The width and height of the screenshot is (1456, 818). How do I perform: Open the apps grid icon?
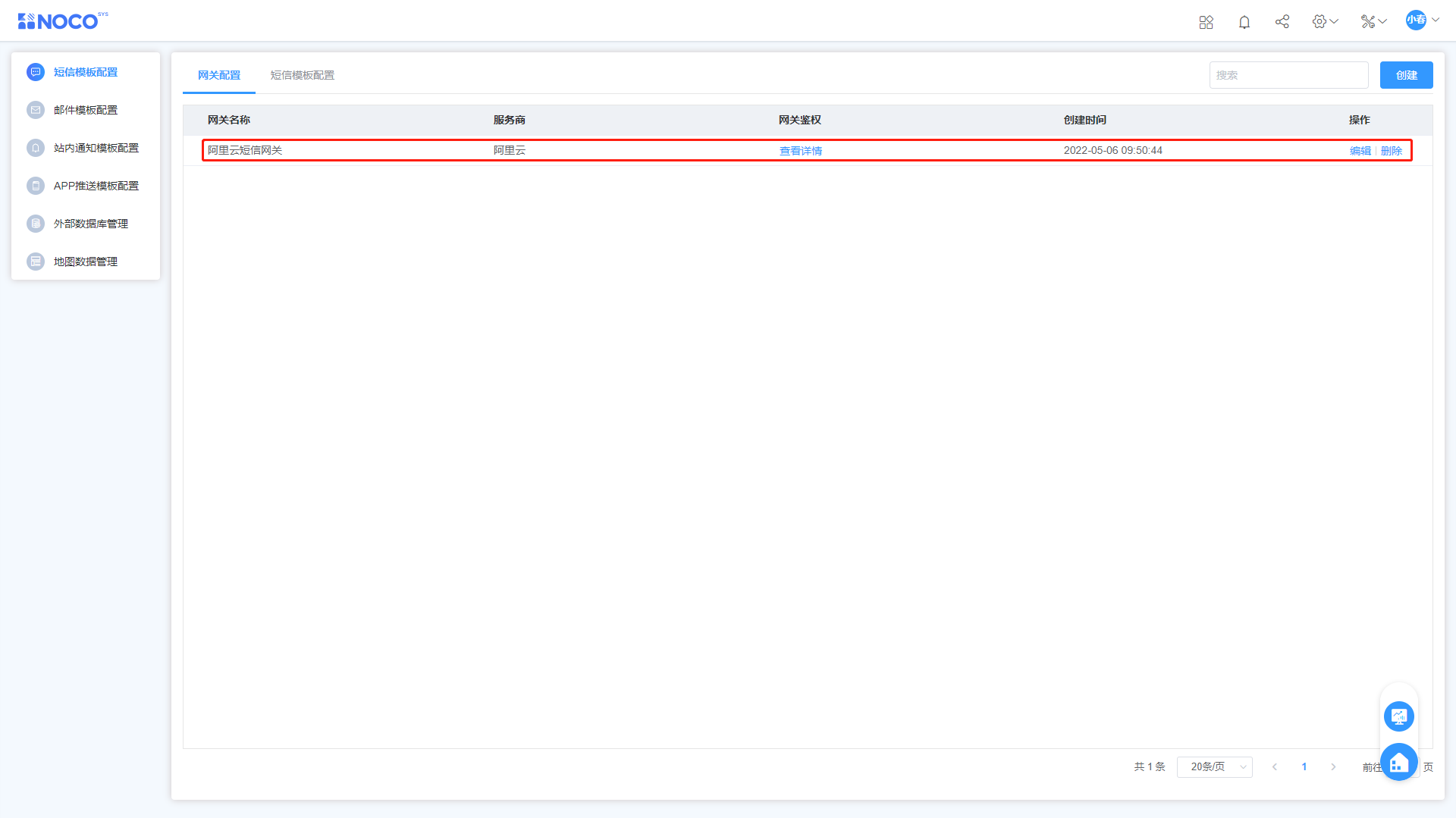tap(1206, 22)
